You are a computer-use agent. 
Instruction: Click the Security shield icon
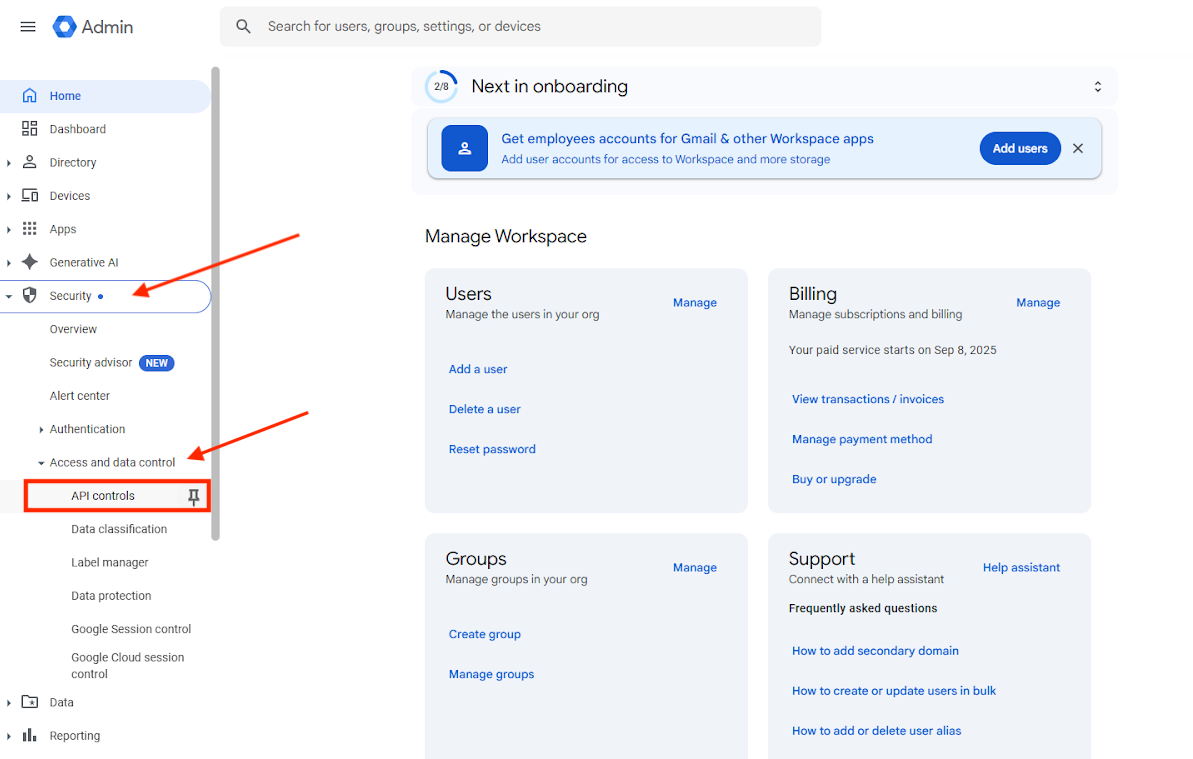[x=30, y=296]
